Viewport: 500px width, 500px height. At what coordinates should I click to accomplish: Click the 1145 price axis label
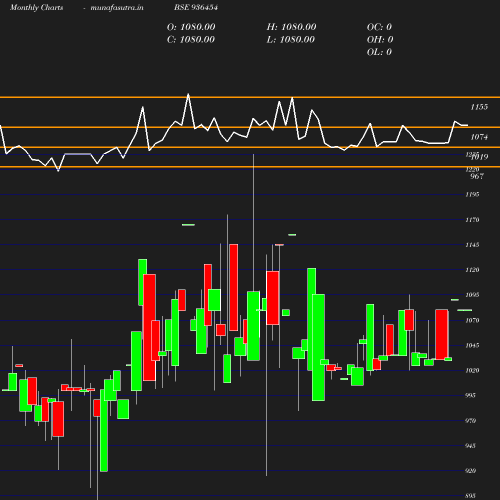pos(472,245)
